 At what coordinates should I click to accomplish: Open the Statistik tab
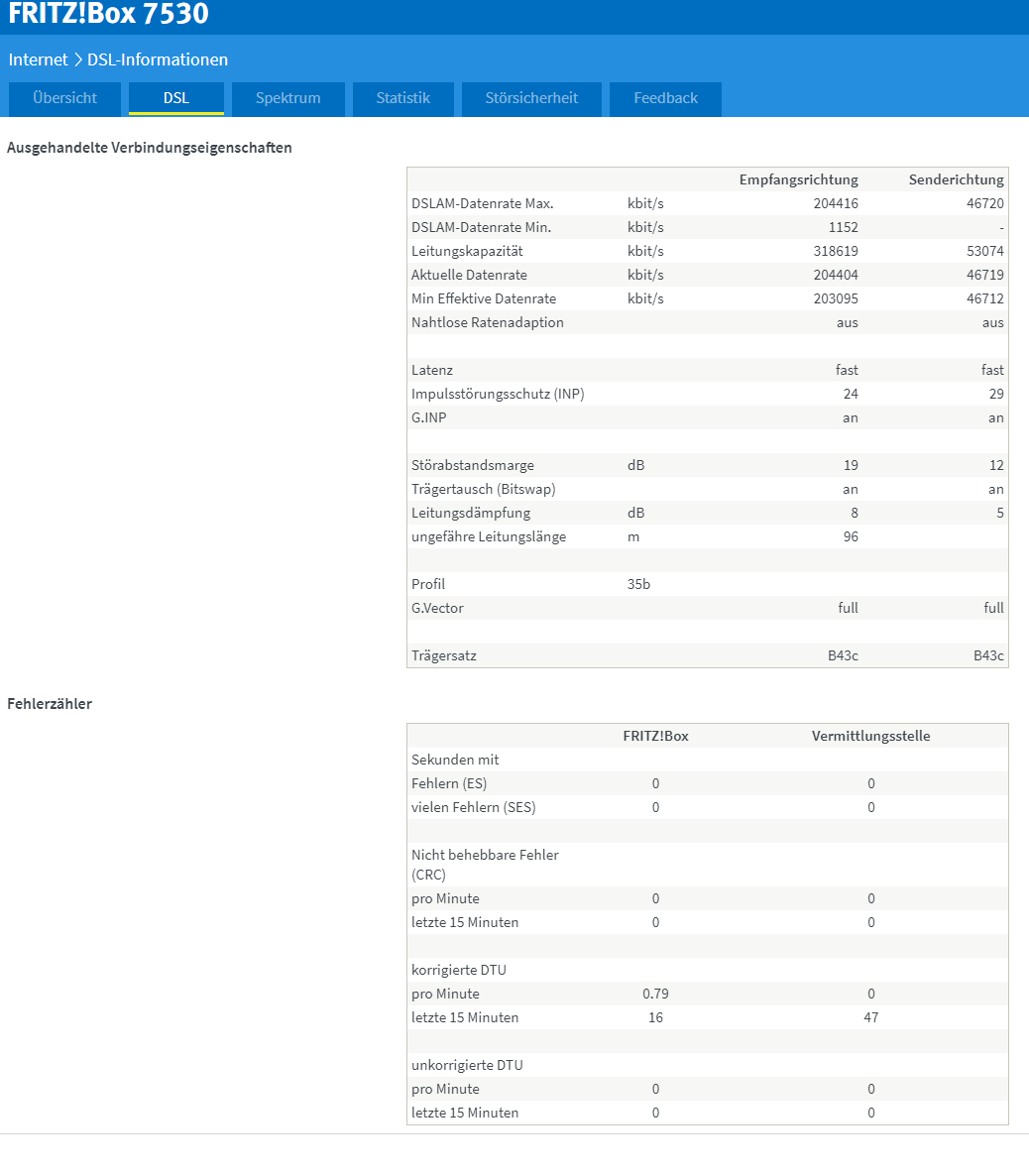pos(402,98)
